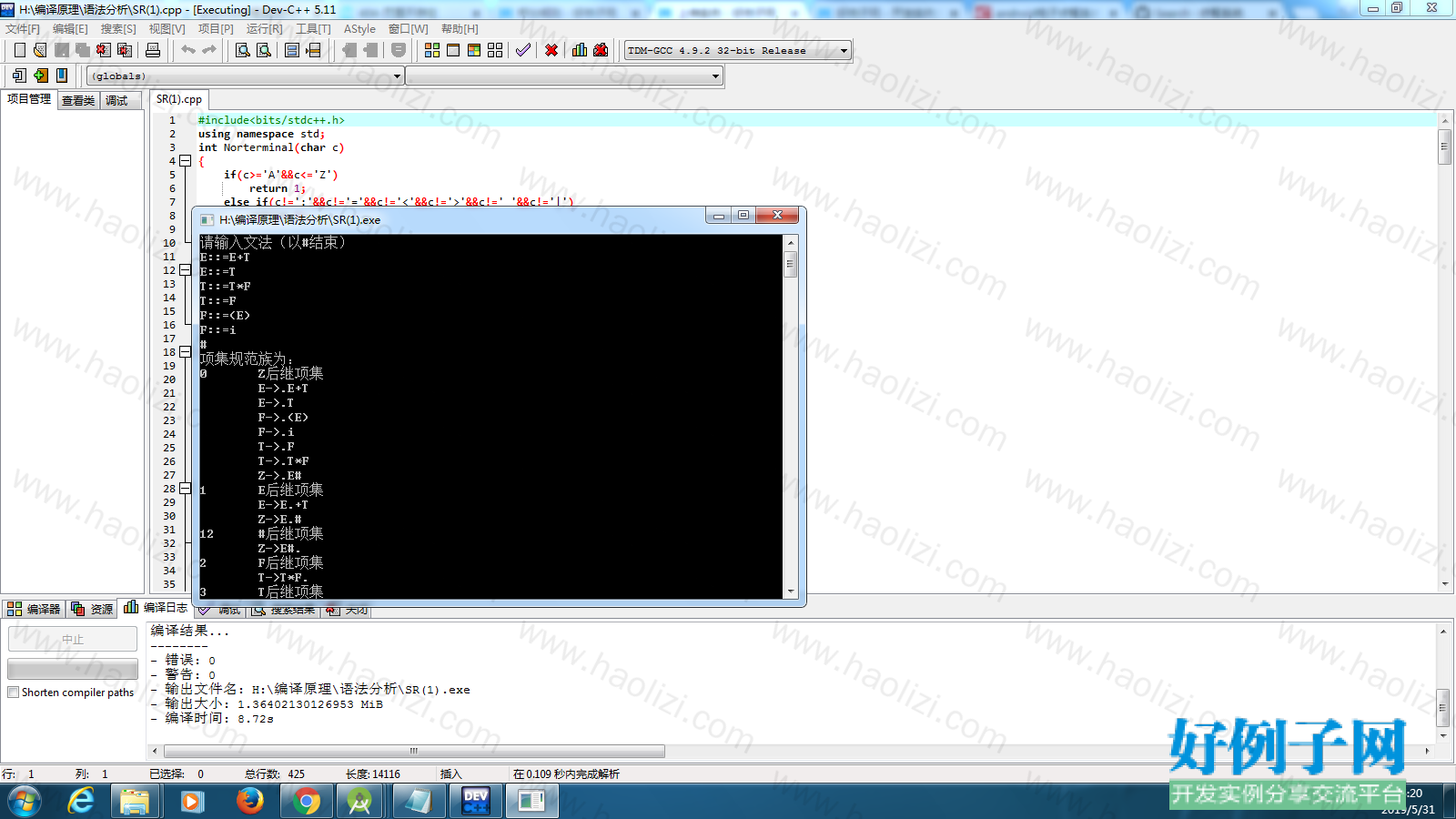Screen dimensions: 1456x819
Task: Click the Run program toolbar icon
Action: click(453, 50)
